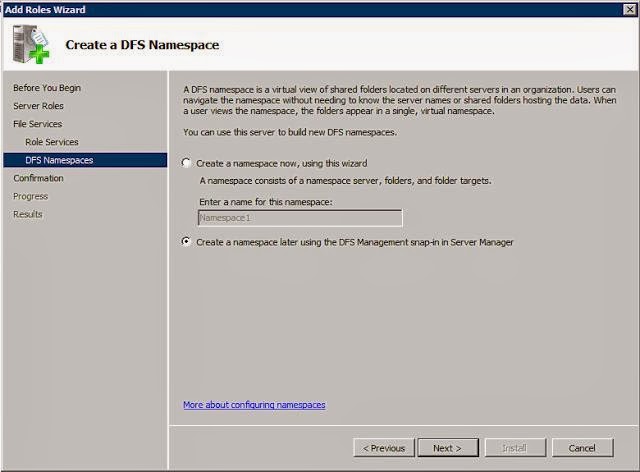Viewport: 640px width, 472px height.
Task: Go to Before You Begin step
Action: coord(47,88)
